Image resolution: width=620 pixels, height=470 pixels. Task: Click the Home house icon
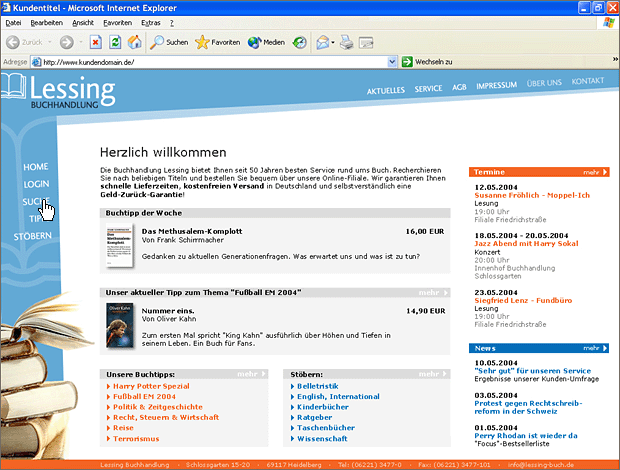pyautogui.click(x=134, y=42)
